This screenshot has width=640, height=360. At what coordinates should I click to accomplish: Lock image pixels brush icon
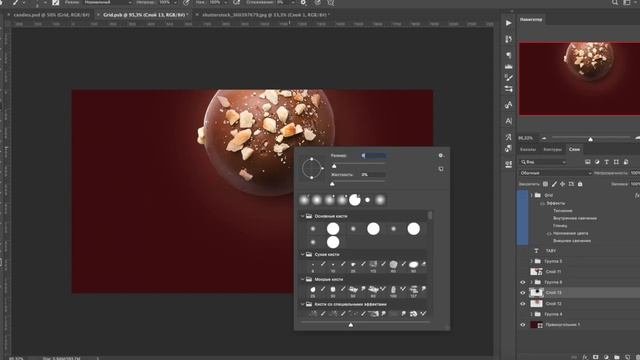[554, 184]
